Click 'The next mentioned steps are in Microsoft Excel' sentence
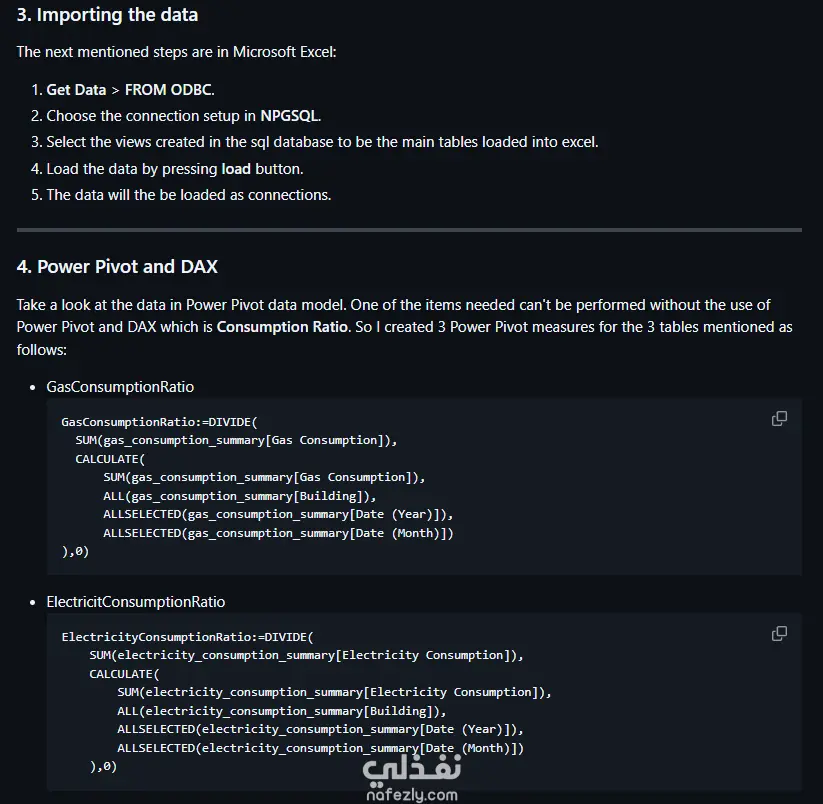The width and height of the screenshot is (823, 804). tap(176, 52)
